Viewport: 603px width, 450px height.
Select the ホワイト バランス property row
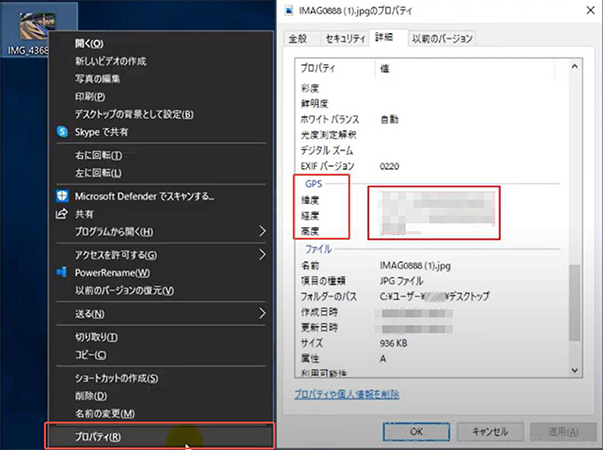[431, 120]
